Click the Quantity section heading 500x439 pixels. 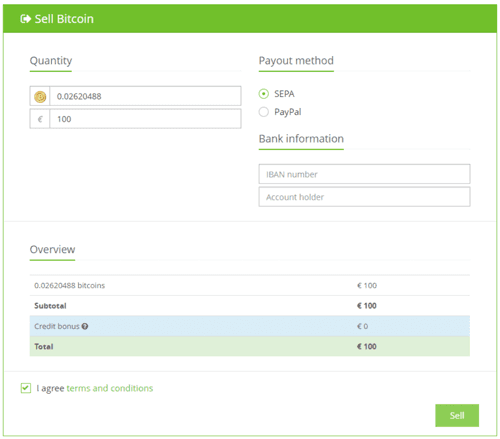click(x=51, y=61)
